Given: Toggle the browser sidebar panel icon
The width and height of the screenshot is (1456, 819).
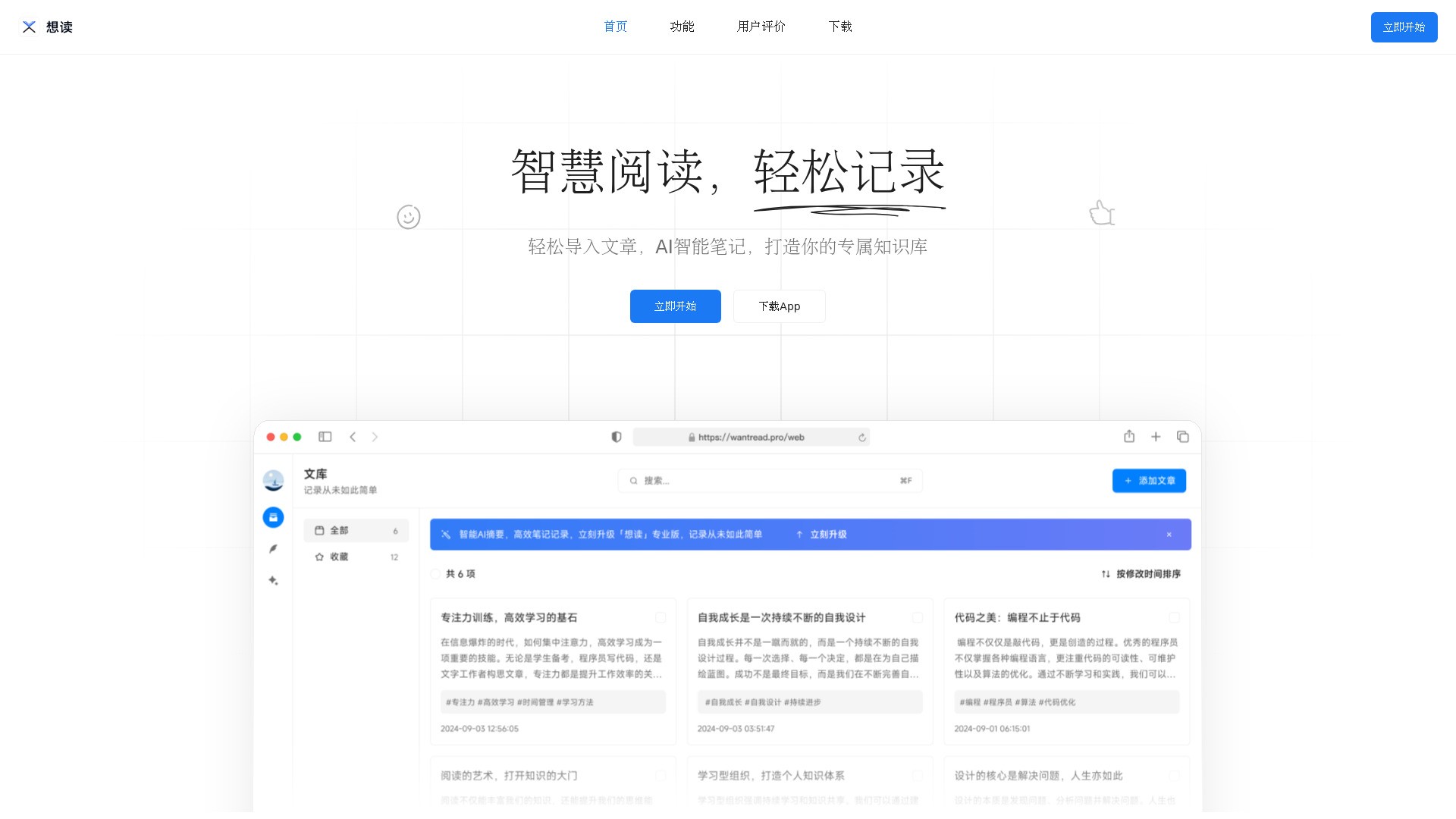Looking at the screenshot, I should (x=325, y=437).
